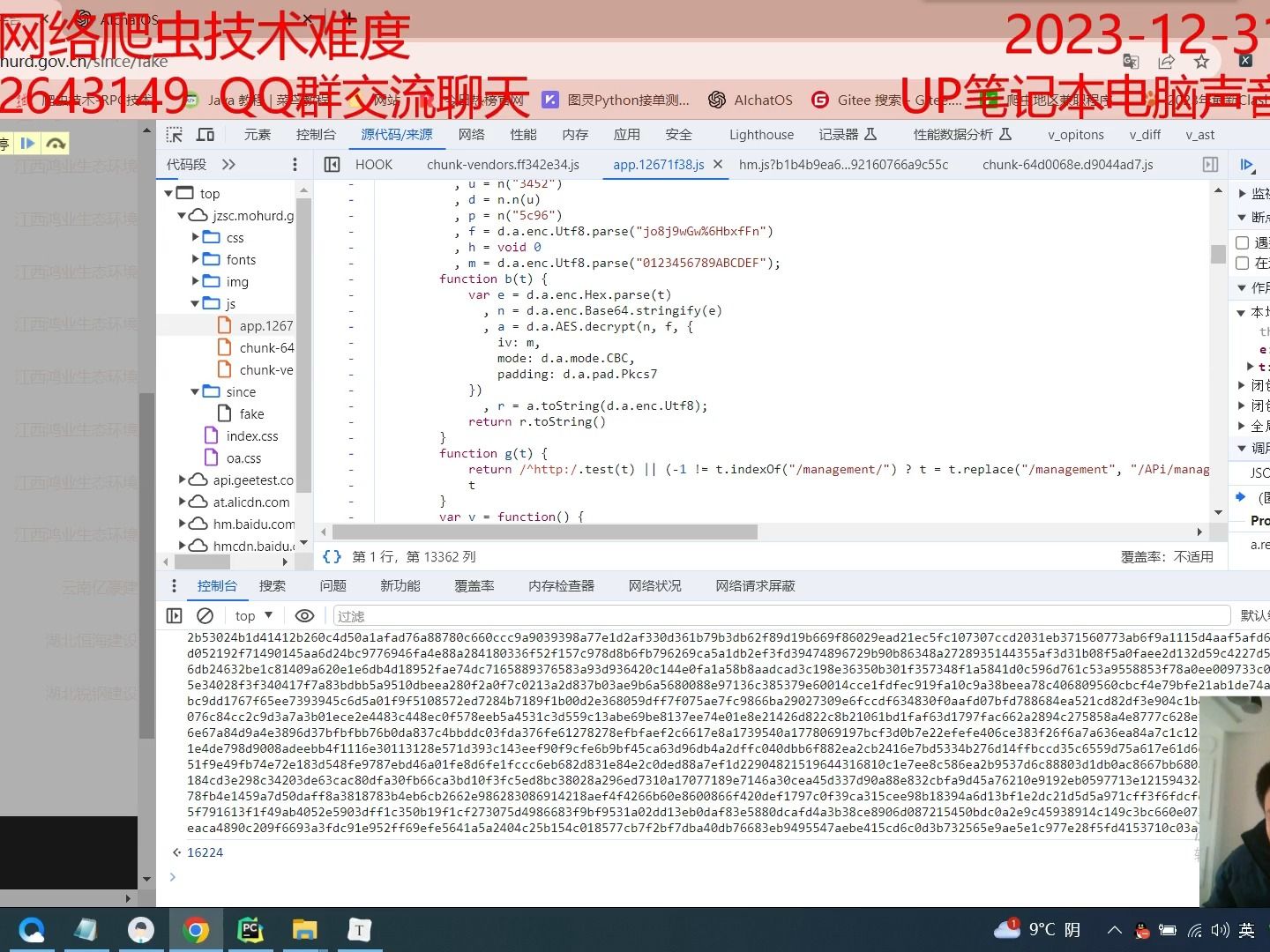
Task: Translate this page icon in address bar
Action: [x=1131, y=61]
